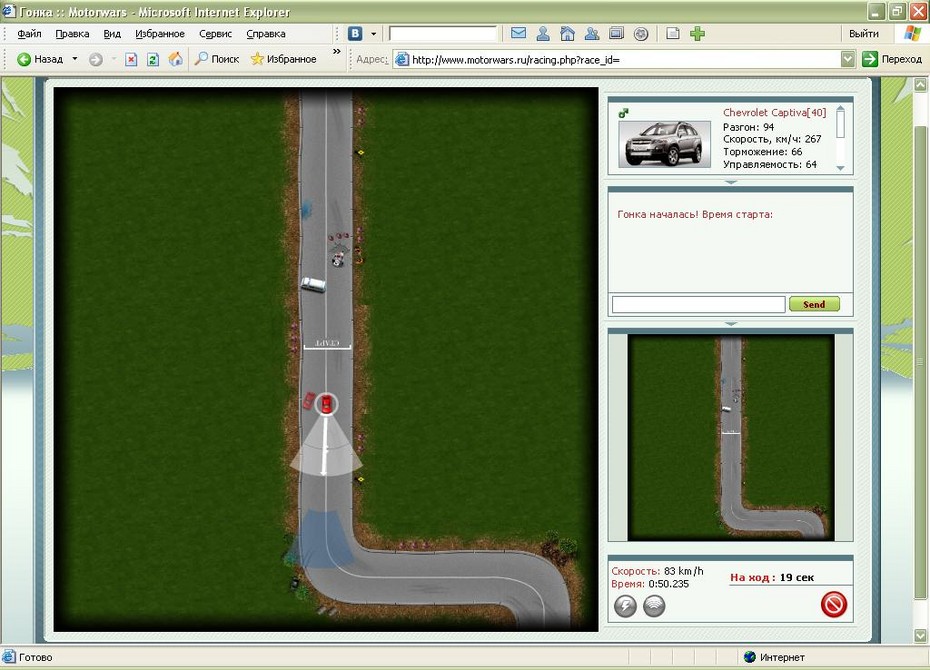Click the single-person profile icon in toolbar

tap(543, 34)
